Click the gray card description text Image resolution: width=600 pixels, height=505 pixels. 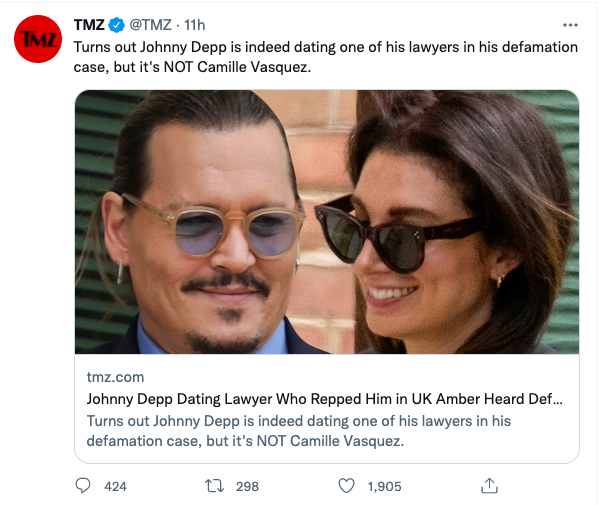[298, 431]
